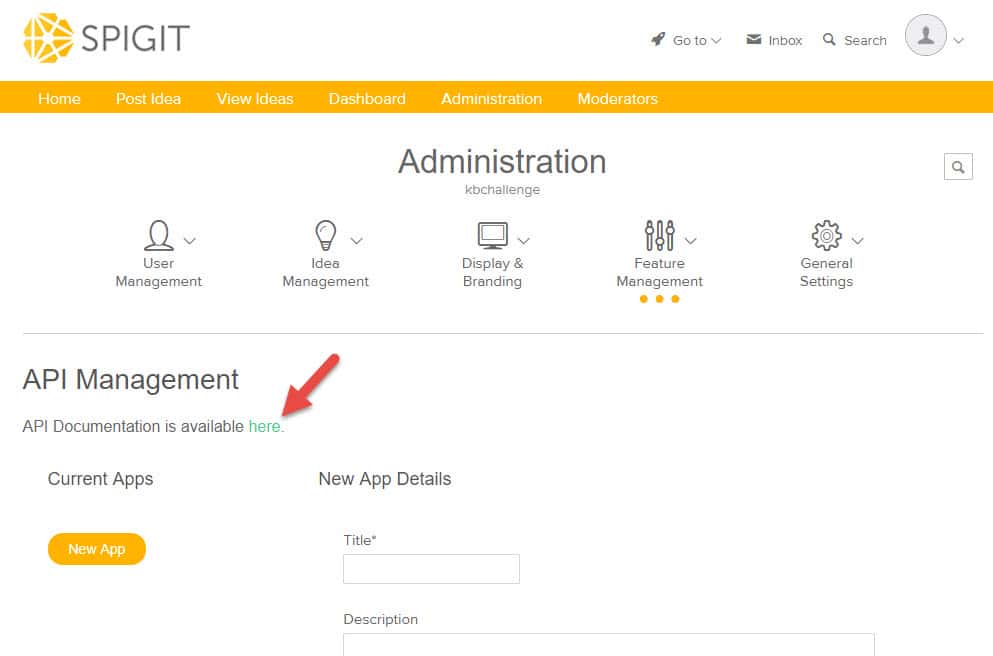Image resolution: width=993 pixels, height=656 pixels.
Task: Select the Feature Management sliders icon
Action: pyautogui.click(x=659, y=235)
